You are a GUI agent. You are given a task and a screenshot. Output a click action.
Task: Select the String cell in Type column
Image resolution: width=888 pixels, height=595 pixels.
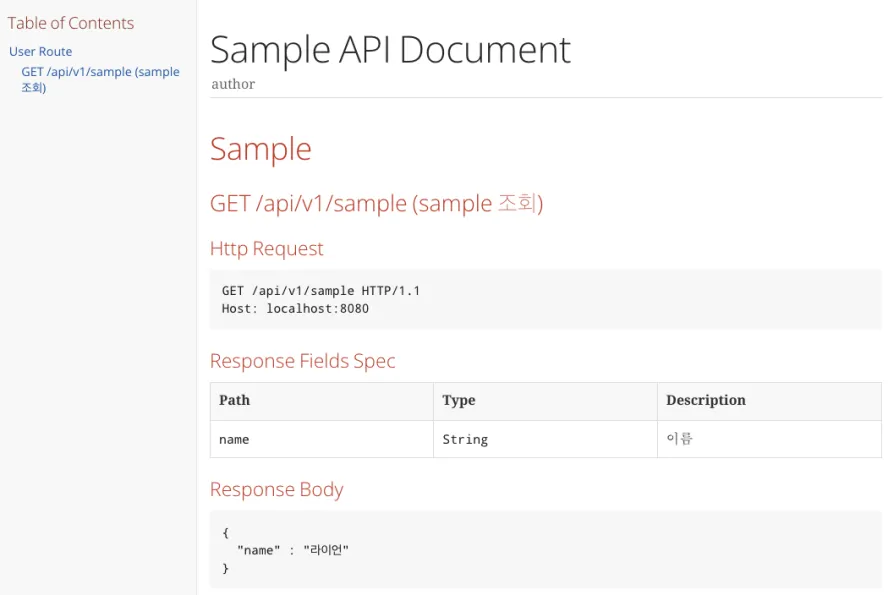[x=545, y=439]
